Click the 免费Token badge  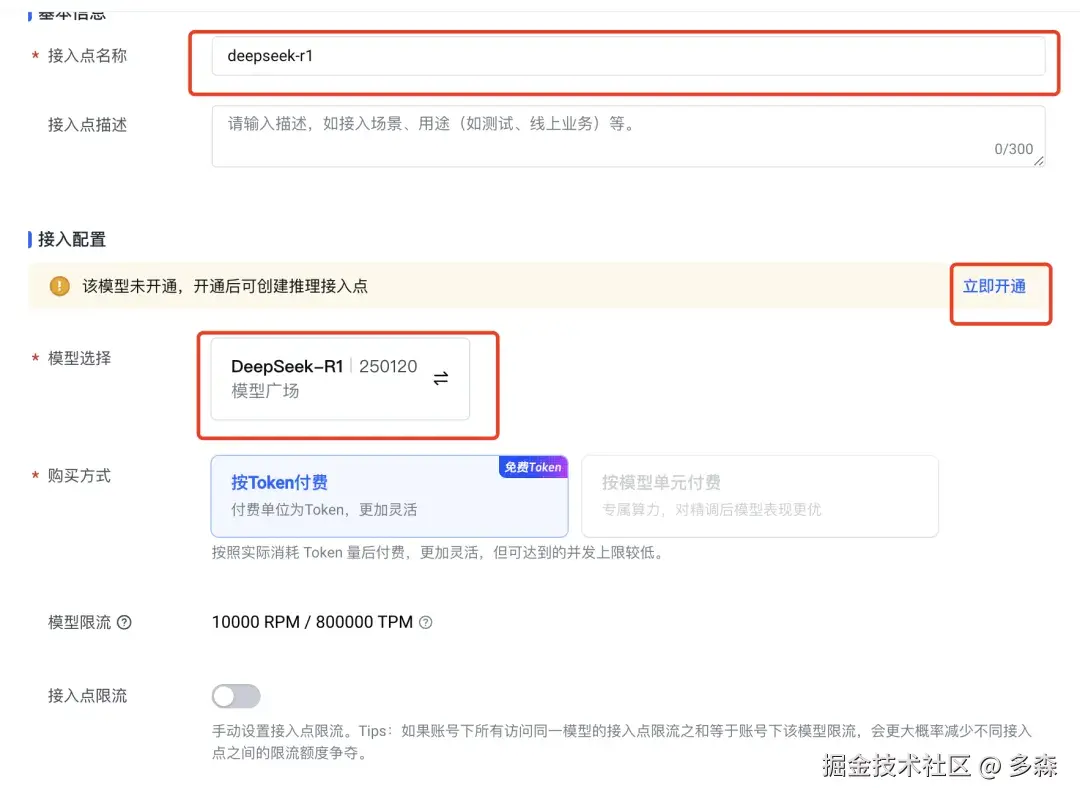pos(533,467)
